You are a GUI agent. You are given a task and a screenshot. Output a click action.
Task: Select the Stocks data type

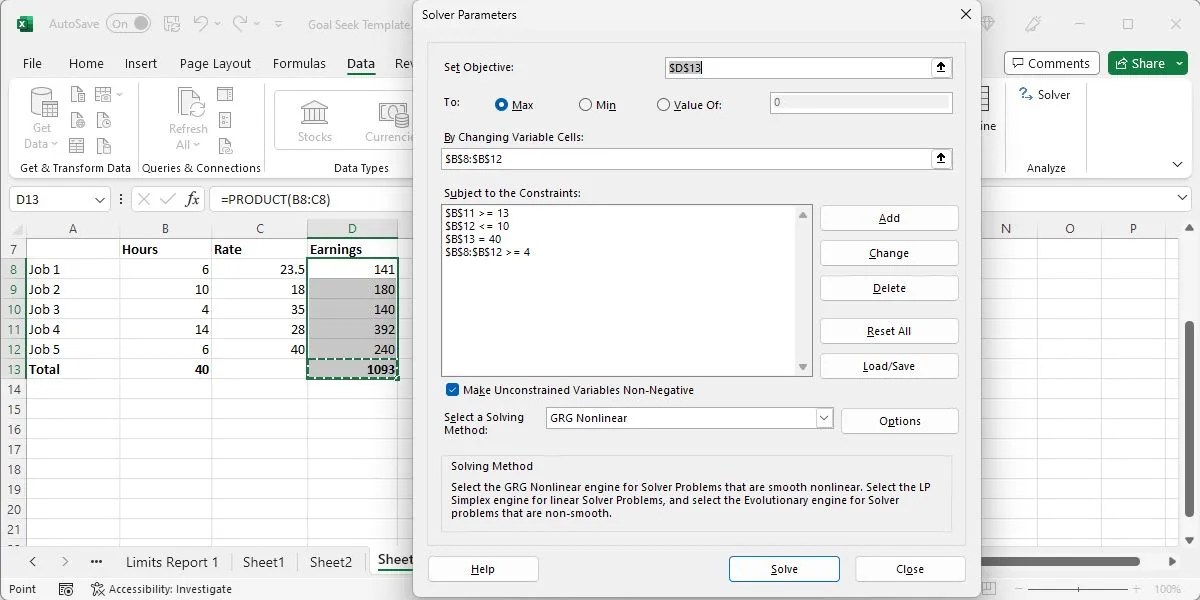[x=314, y=120]
